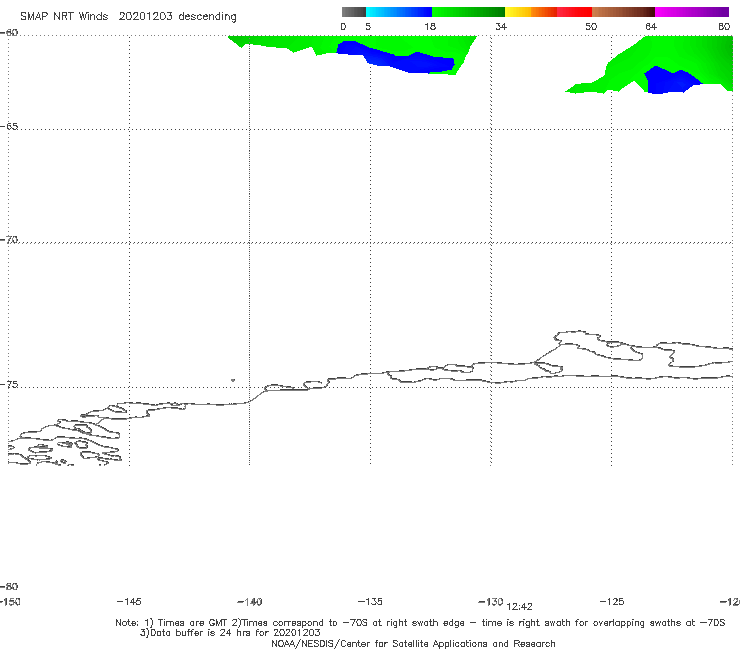The height and width of the screenshot is (650, 740).
Task: Click the brown segment of the color bar
Action: pos(623,12)
